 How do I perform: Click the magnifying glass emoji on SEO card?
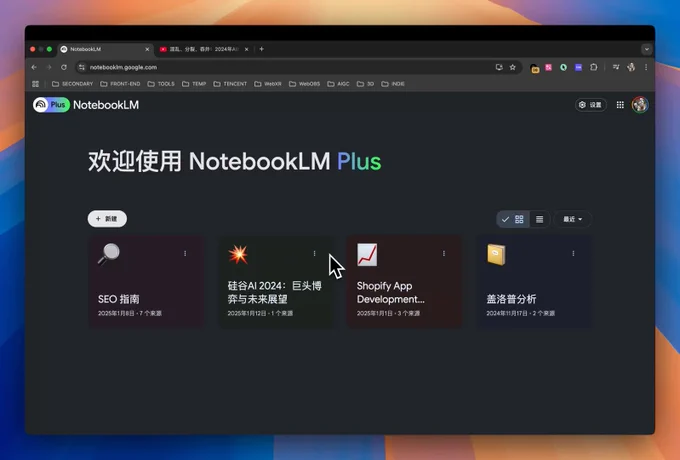coord(108,254)
